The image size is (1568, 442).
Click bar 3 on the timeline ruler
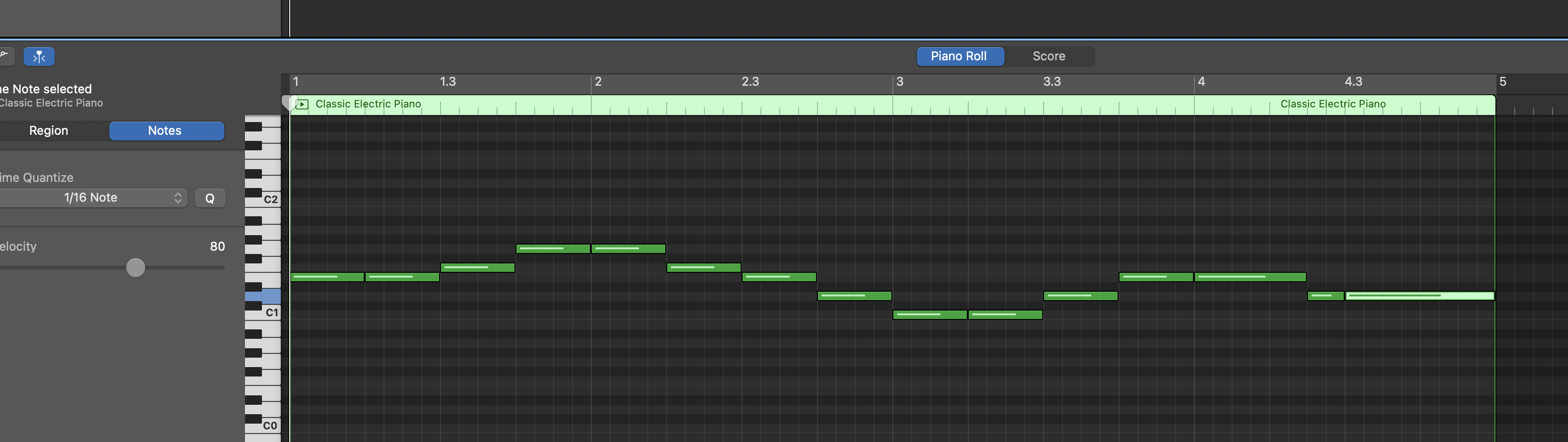(x=899, y=82)
